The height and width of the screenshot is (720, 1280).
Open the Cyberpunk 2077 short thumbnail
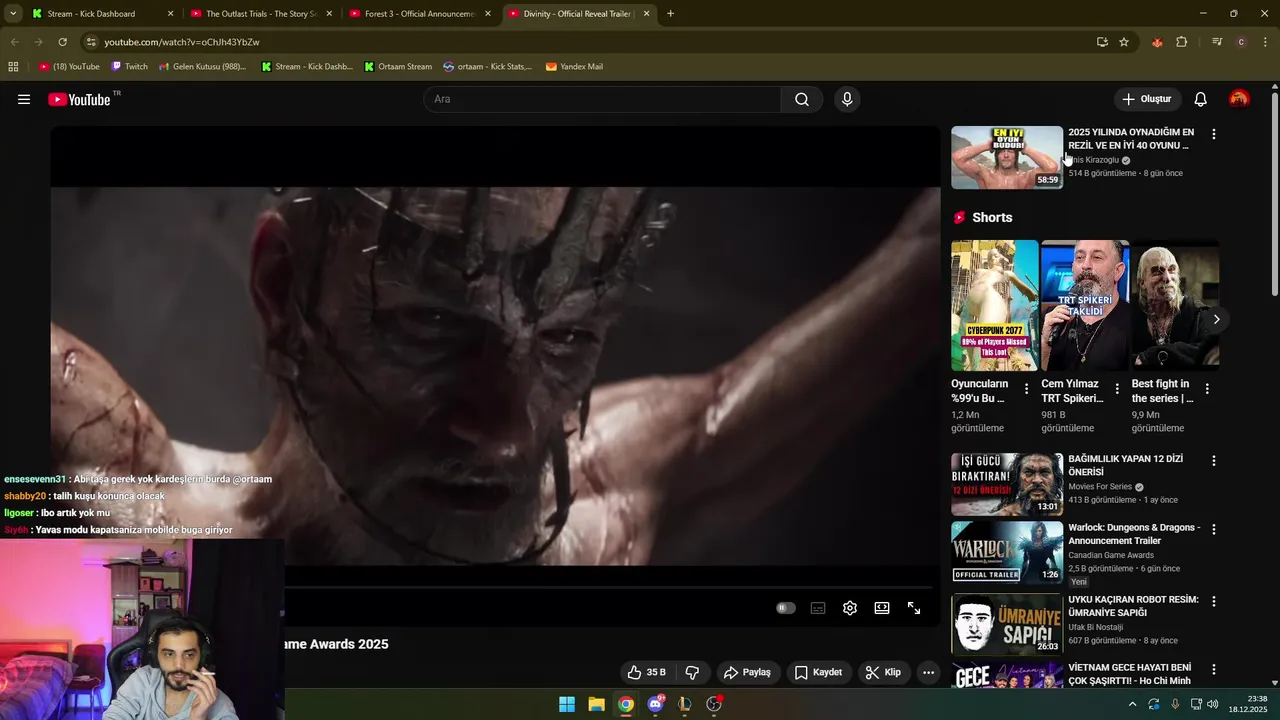click(995, 305)
